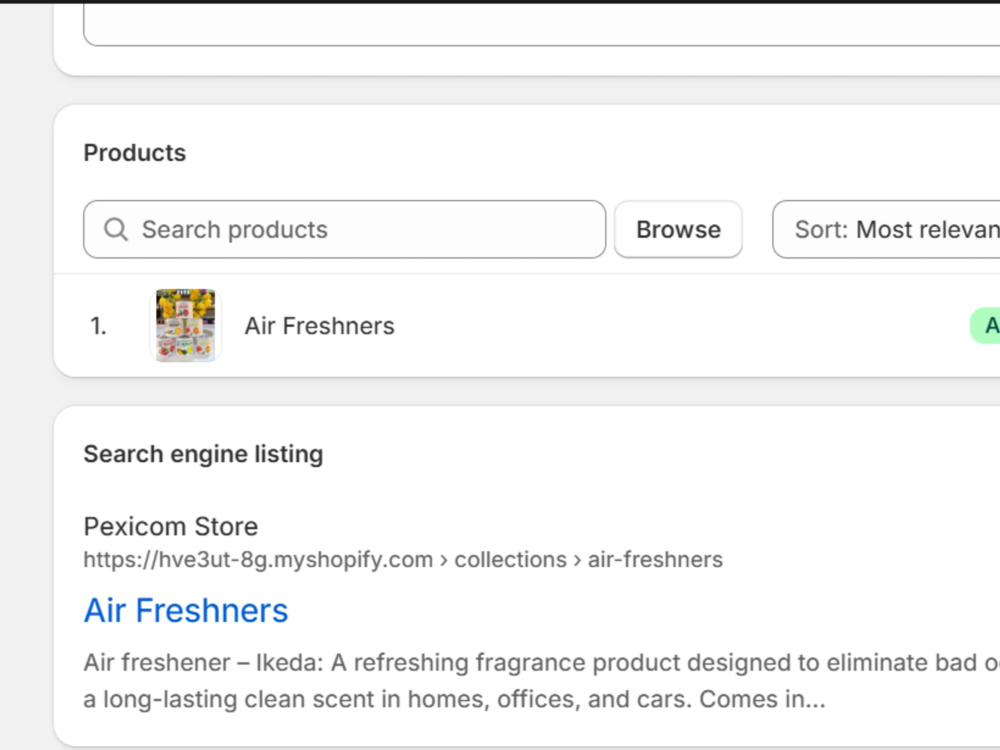
Task: Click the Products section heading
Action: [135, 153]
